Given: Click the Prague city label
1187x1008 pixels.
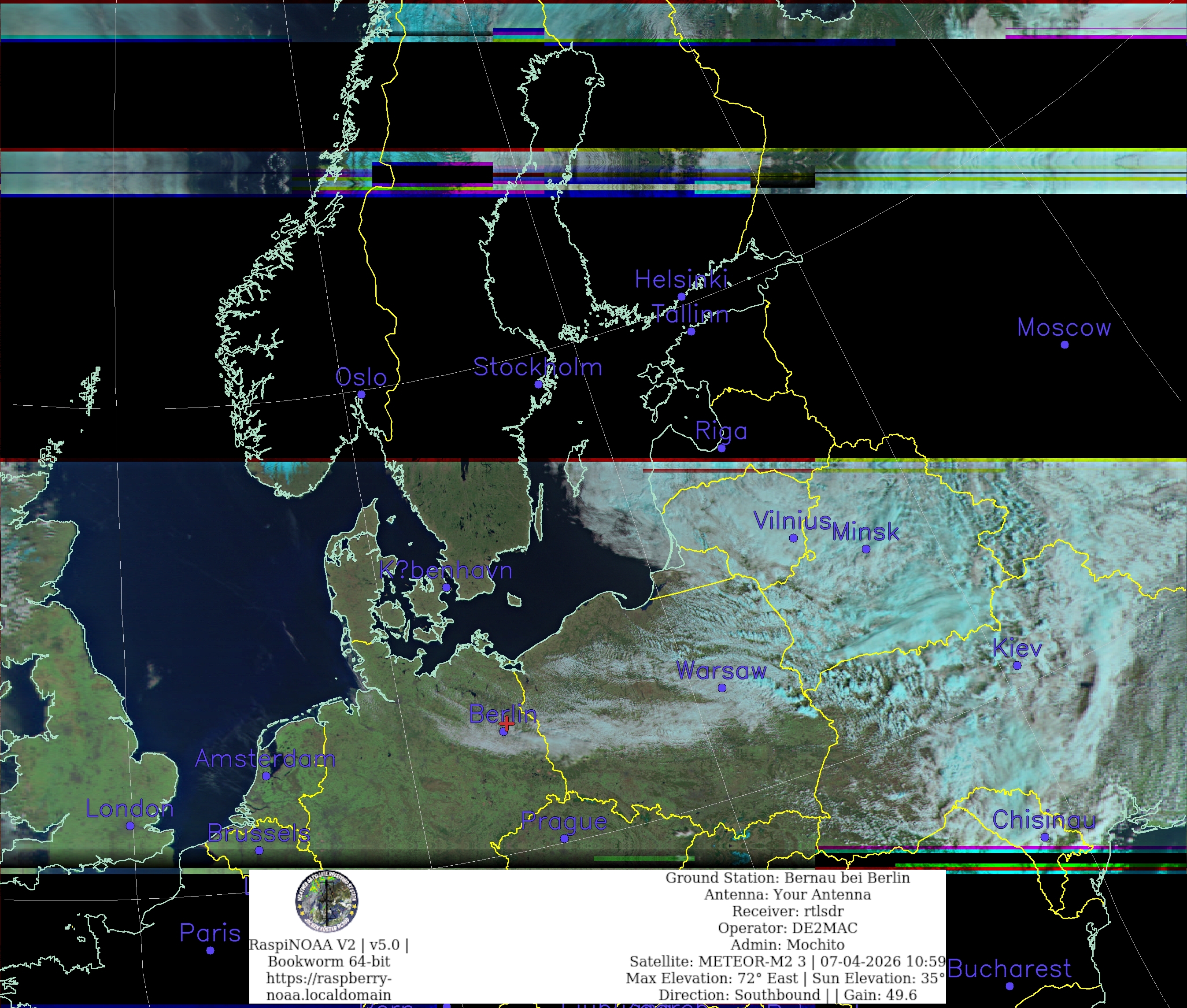Looking at the screenshot, I should tap(564, 821).
